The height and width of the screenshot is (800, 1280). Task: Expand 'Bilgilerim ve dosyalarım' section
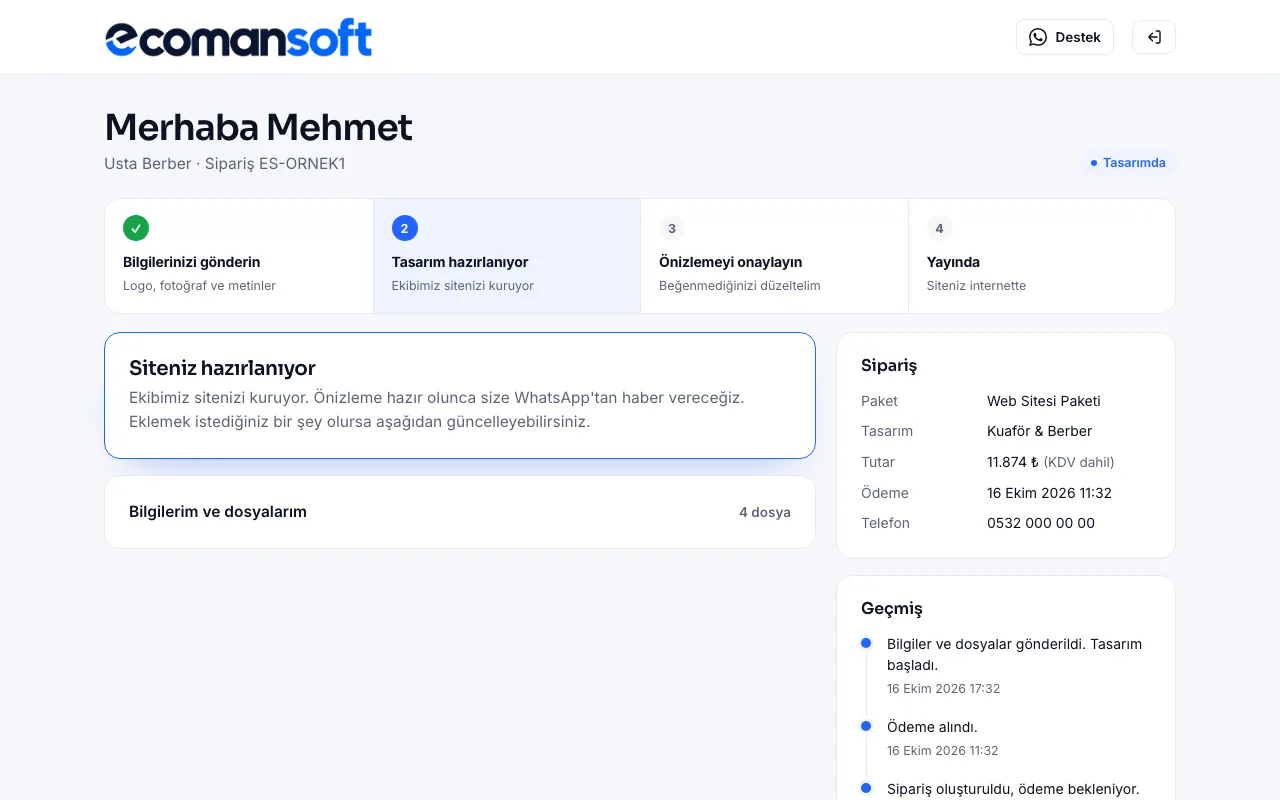point(460,512)
